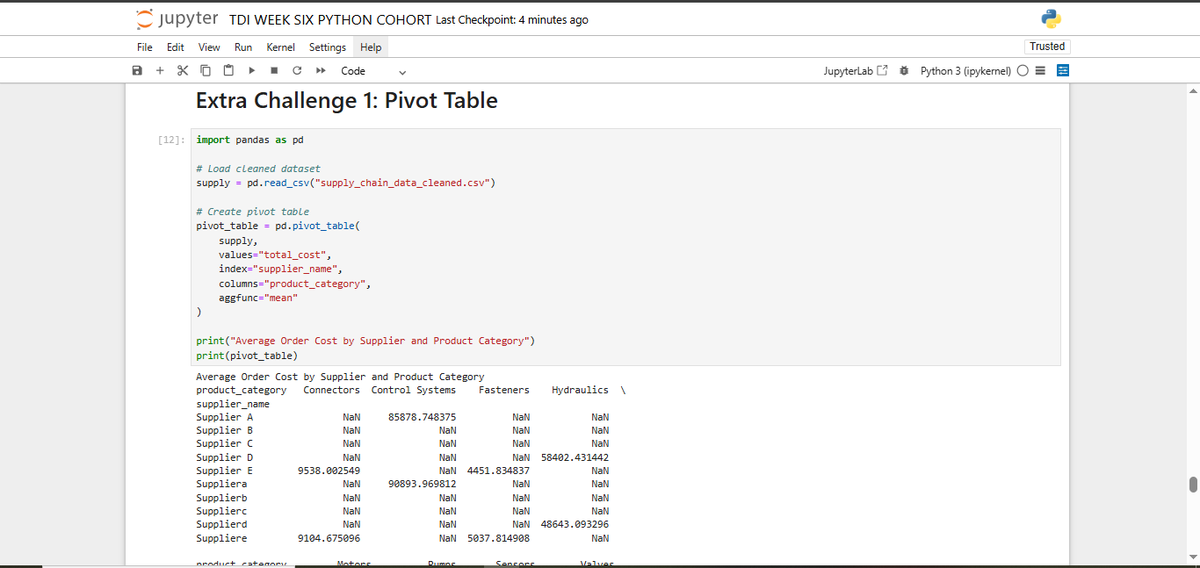The image size is (1200, 568).
Task: Open the Run menu
Action: [243, 47]
